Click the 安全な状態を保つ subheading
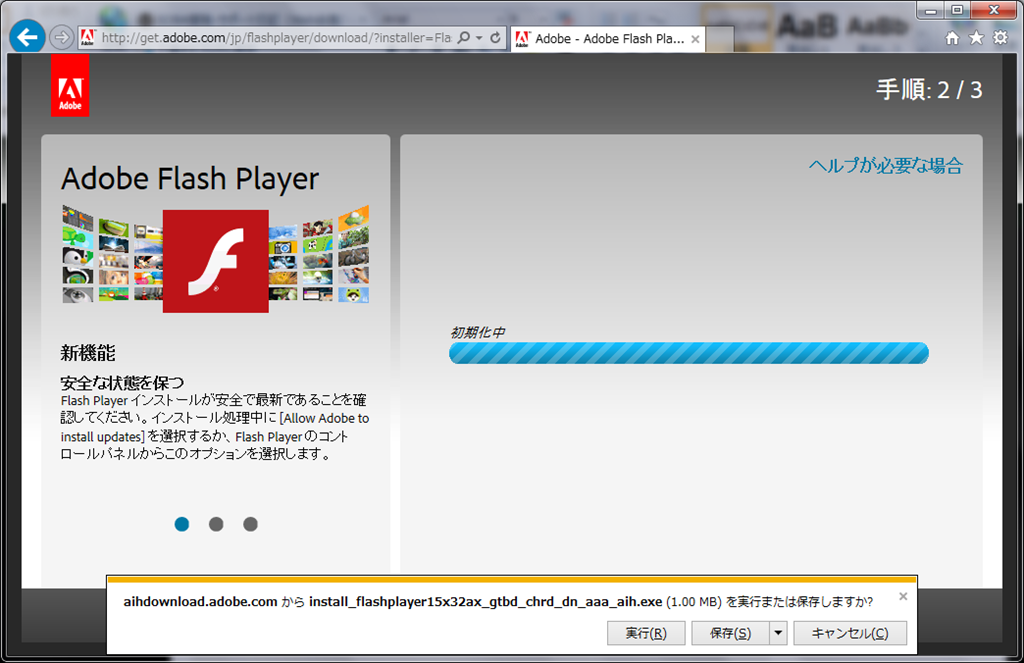Screen dimensions: 1024x663 [122, 382]
